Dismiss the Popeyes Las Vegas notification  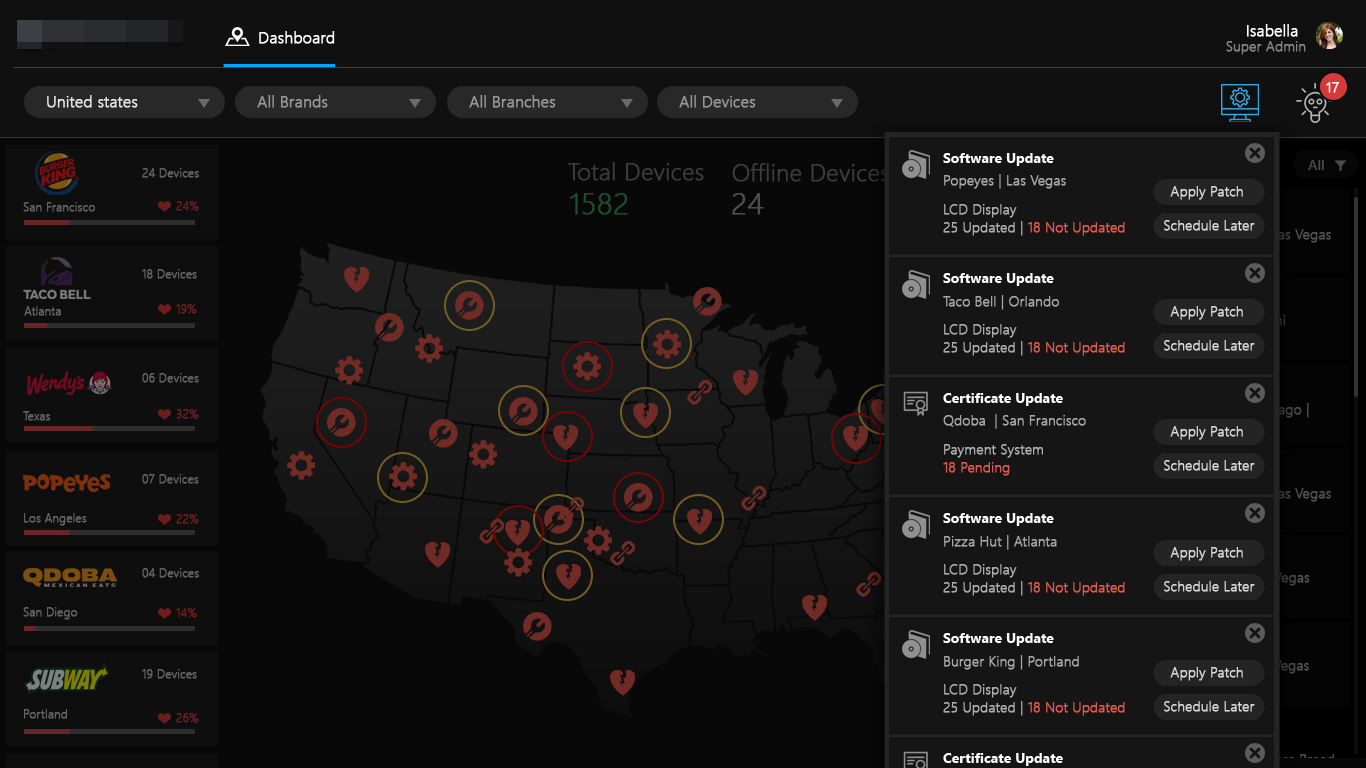coord(1254,153)
